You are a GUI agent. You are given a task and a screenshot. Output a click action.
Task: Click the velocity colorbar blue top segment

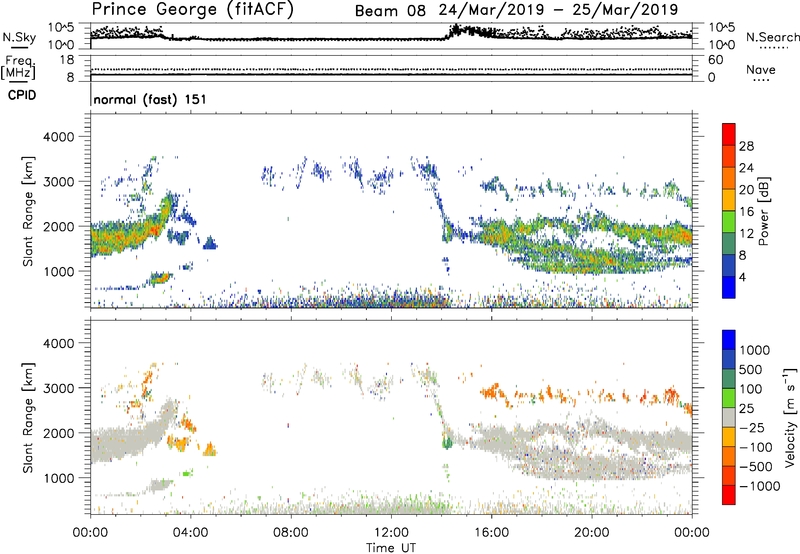[729, 340]
